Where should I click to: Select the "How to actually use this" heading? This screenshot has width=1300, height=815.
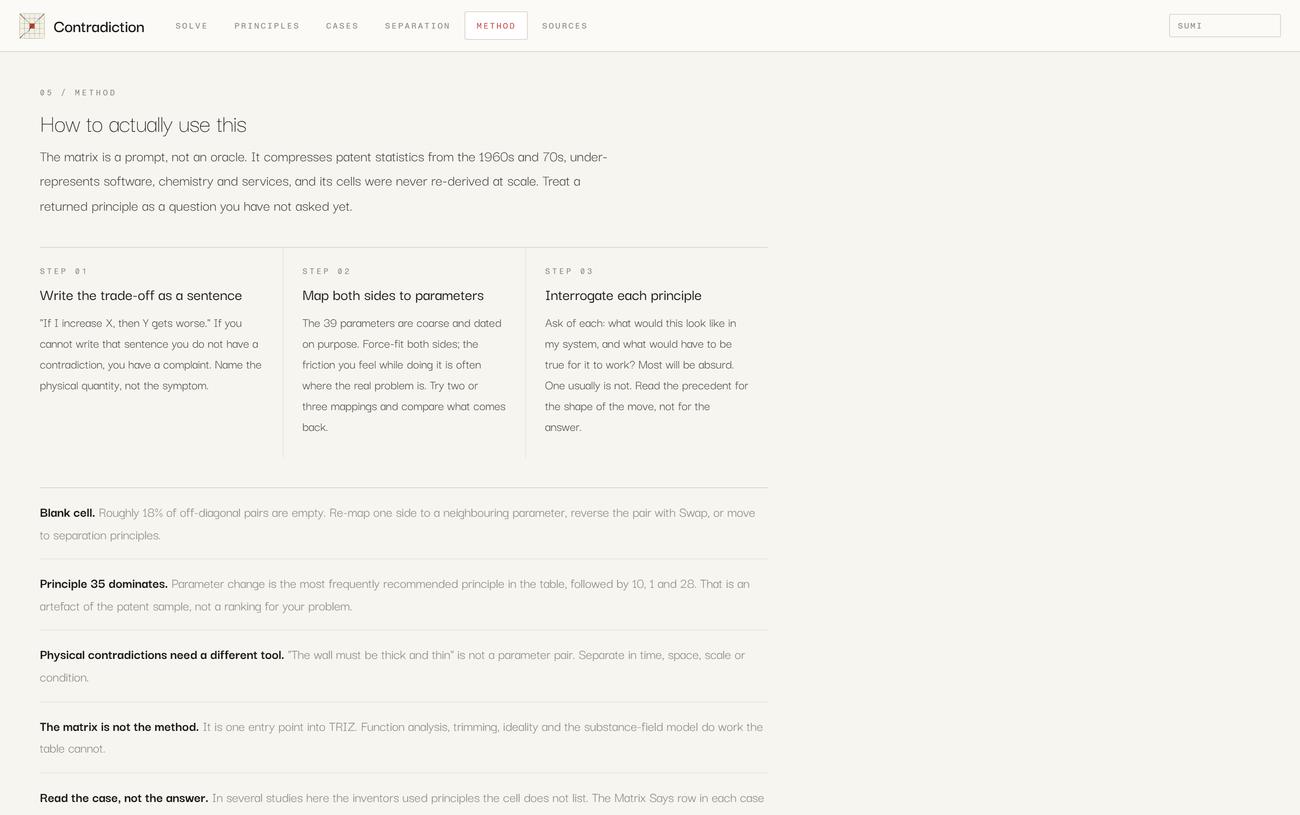(x=143, y=125)
